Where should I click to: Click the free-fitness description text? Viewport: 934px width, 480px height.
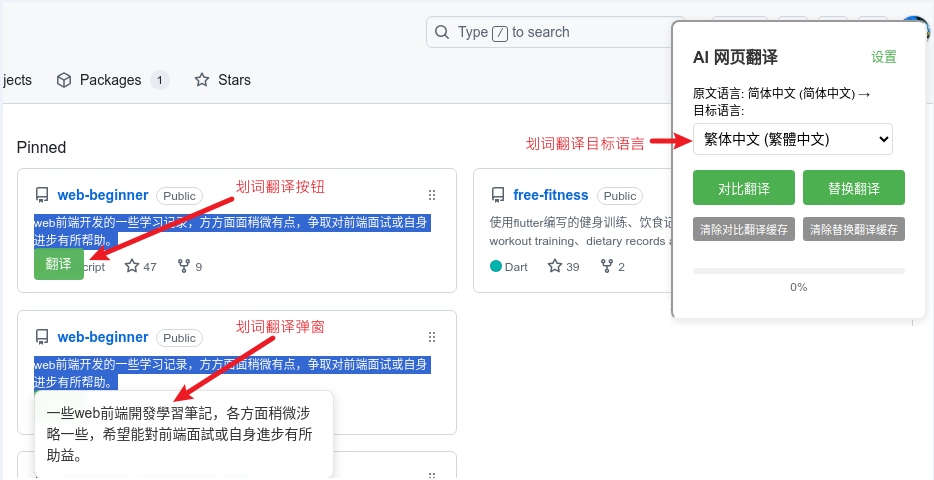581,232
